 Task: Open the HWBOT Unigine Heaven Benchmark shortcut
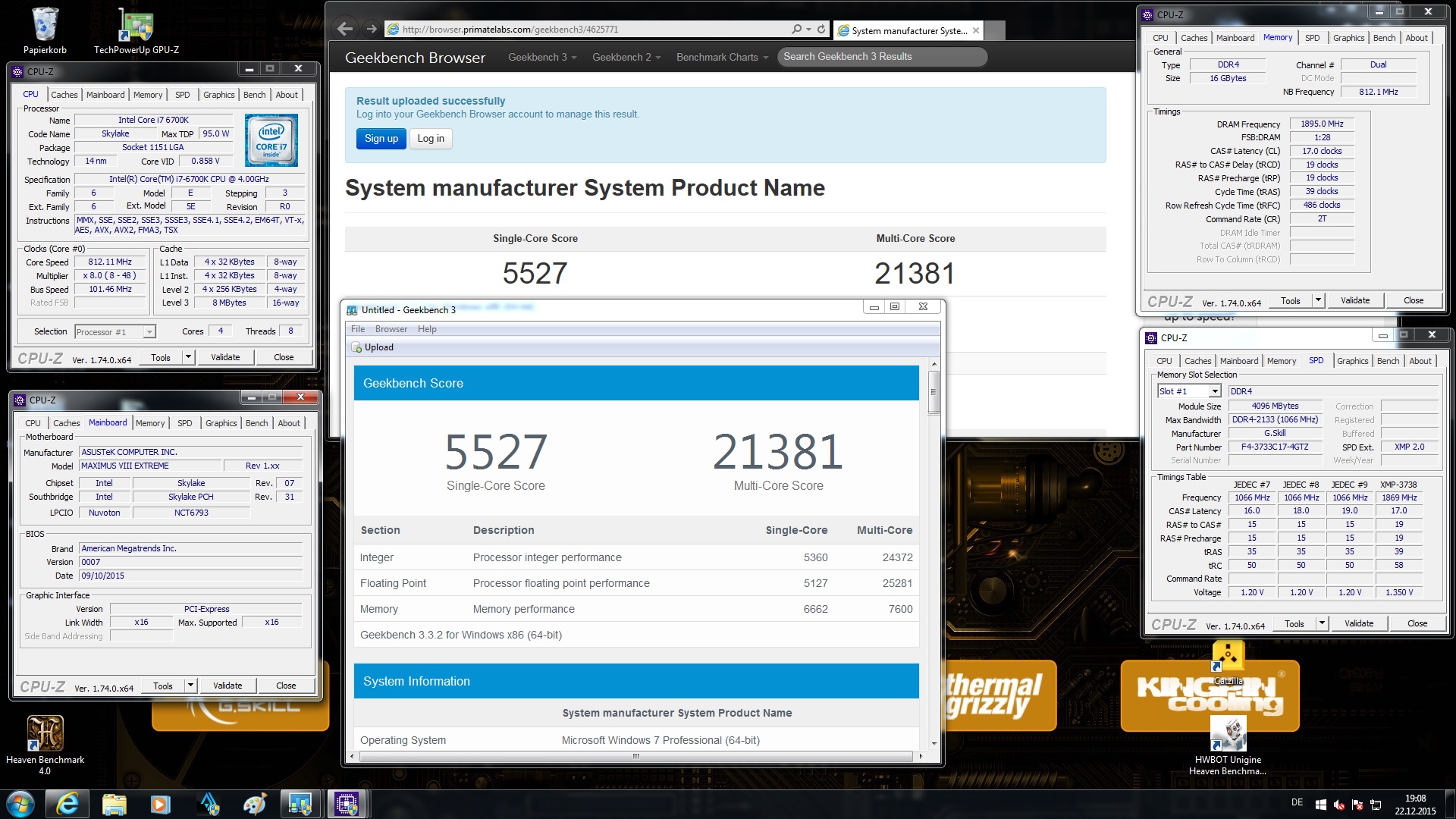pos(1228,746)
